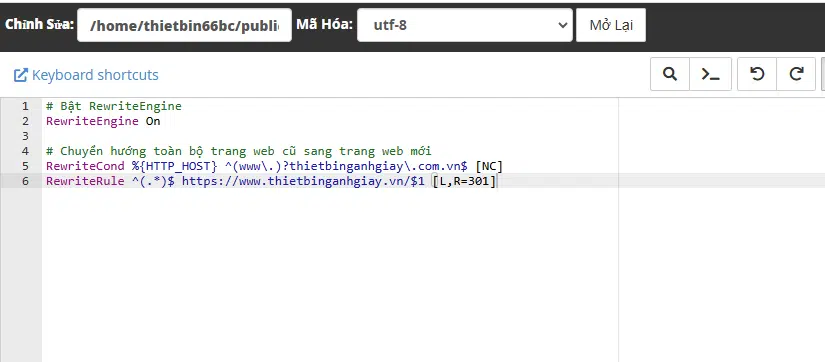Open the Keyboard shortcuts link
The height and width of the screenshot is (362, 825).
tap(86, 75)
